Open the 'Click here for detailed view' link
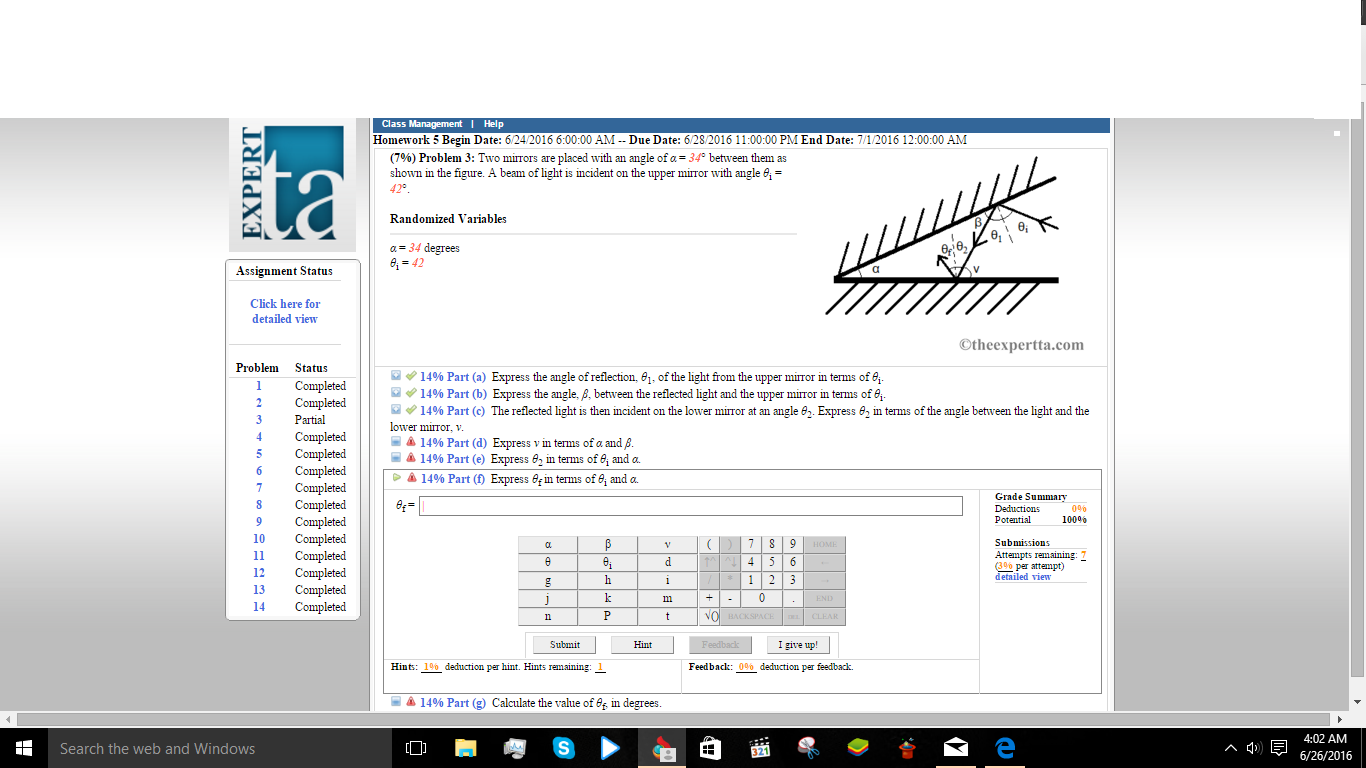Viewport: 1366px width, 768px height. [285, 311]
